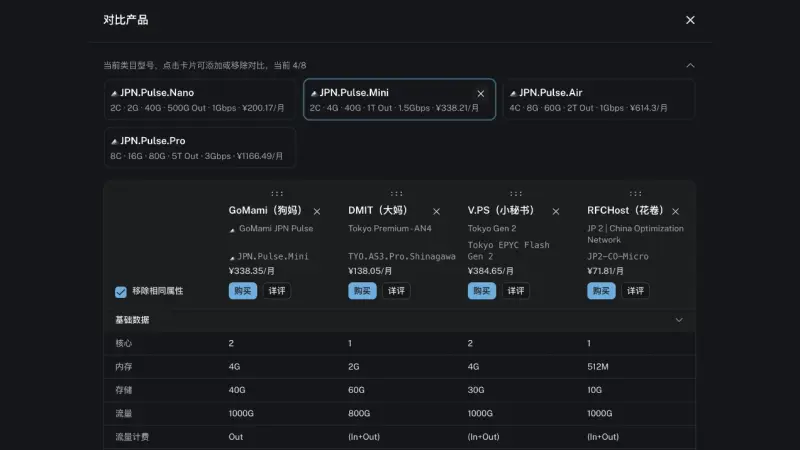Click the JPN.Pulse.Mini plan name under GoMami
This screenshot has height=450, width=800.
(272, 256)
